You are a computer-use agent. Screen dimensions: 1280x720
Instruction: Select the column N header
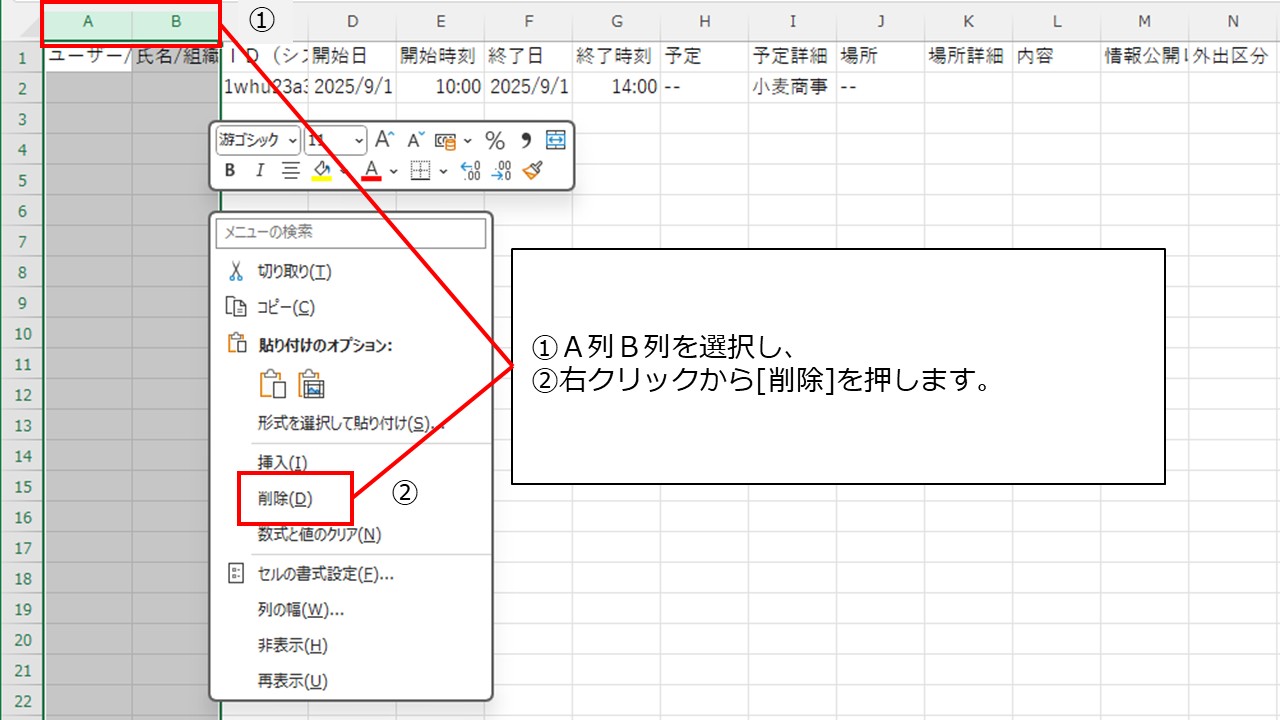pos(1233,21)
